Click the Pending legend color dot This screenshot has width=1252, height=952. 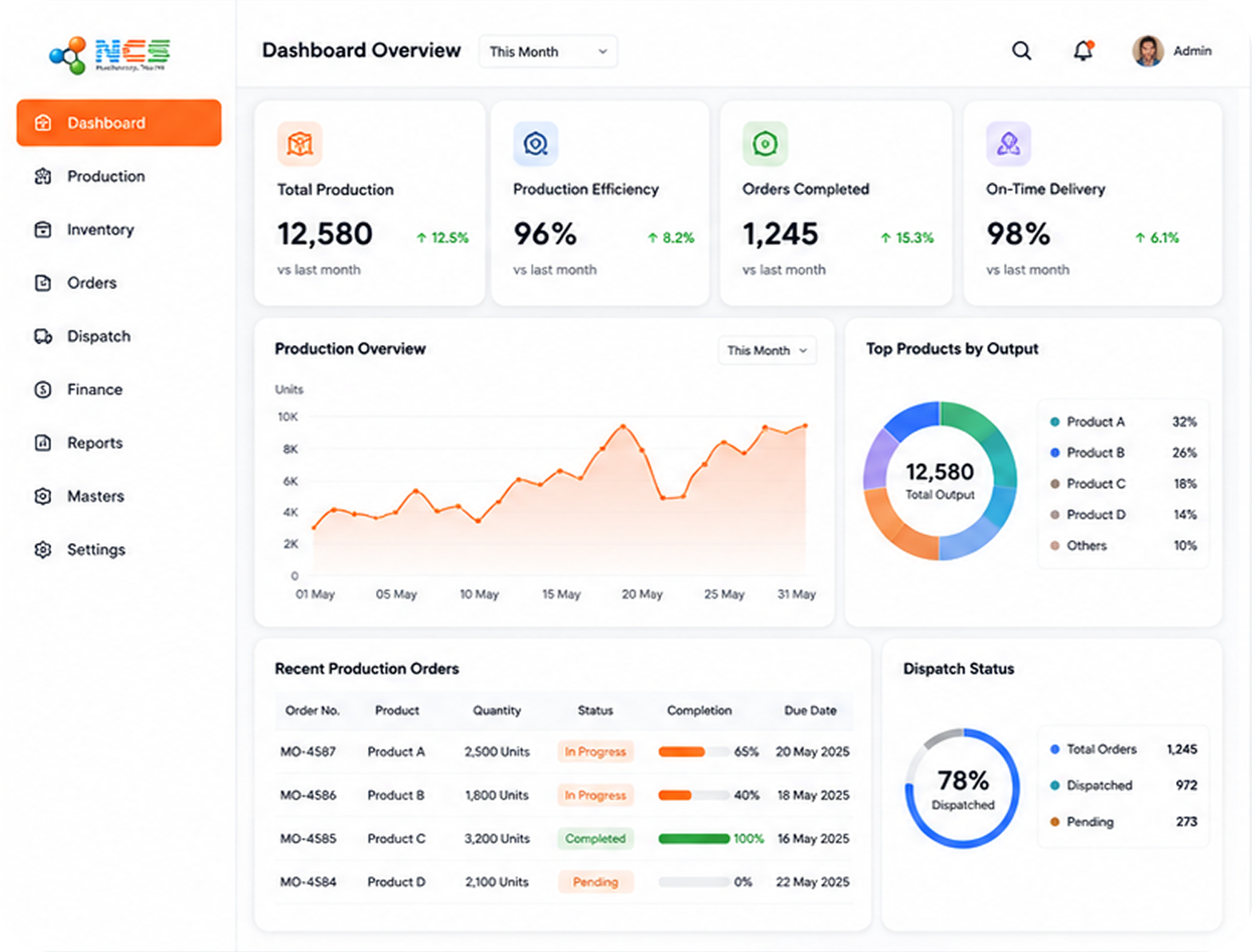tap(1055, 822)
